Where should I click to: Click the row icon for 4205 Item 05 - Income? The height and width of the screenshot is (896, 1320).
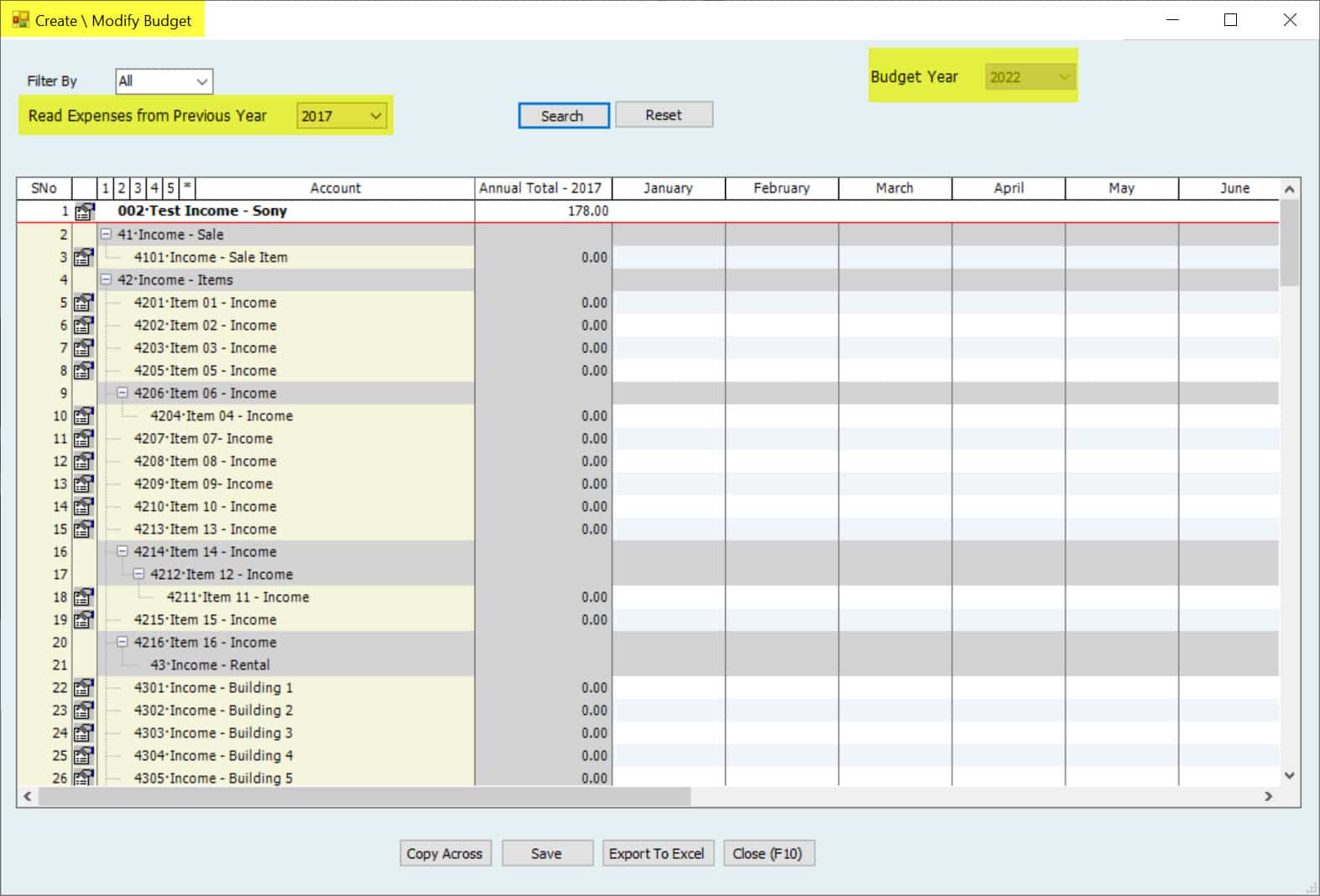click(x=84, y=371)
